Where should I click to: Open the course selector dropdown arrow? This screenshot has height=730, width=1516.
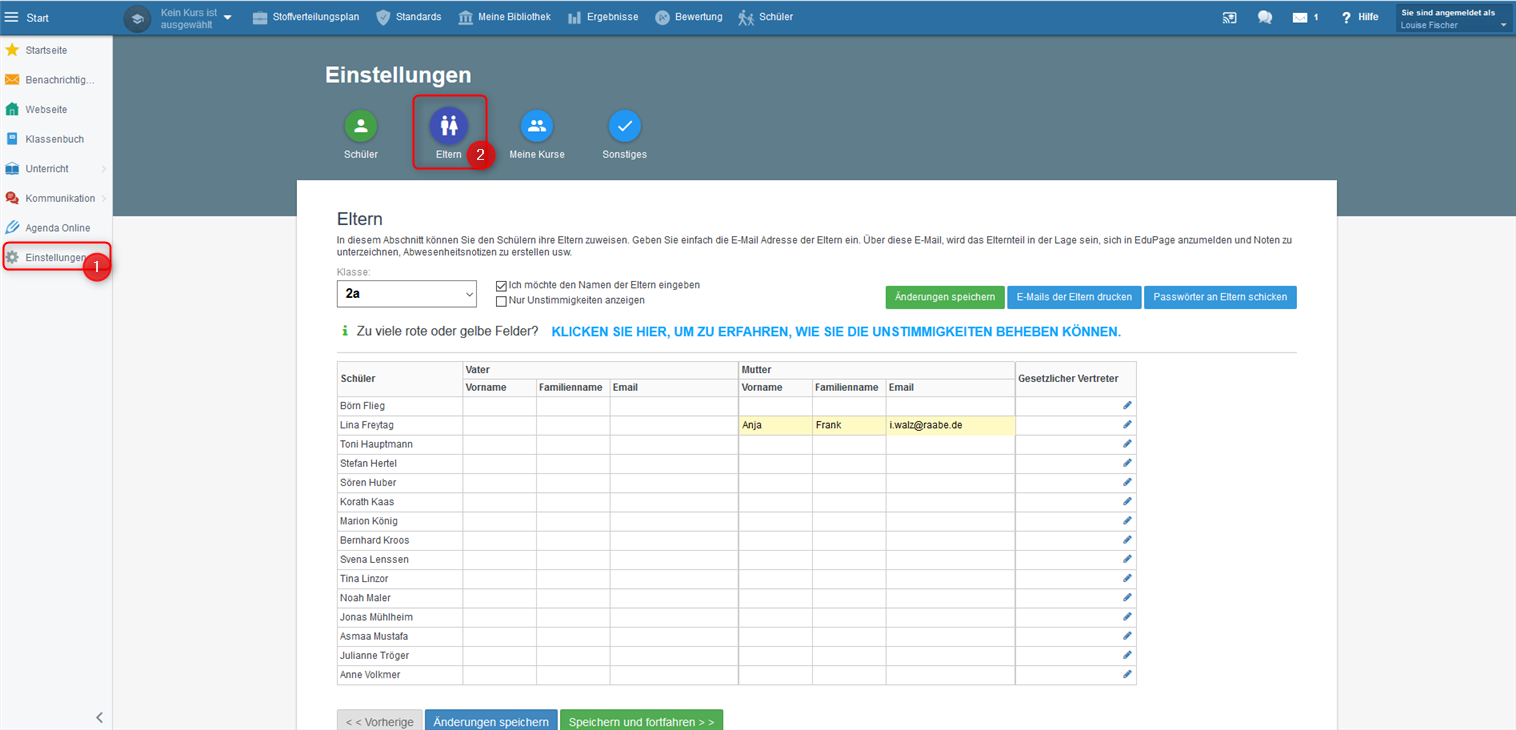click(x=228, y=18)
